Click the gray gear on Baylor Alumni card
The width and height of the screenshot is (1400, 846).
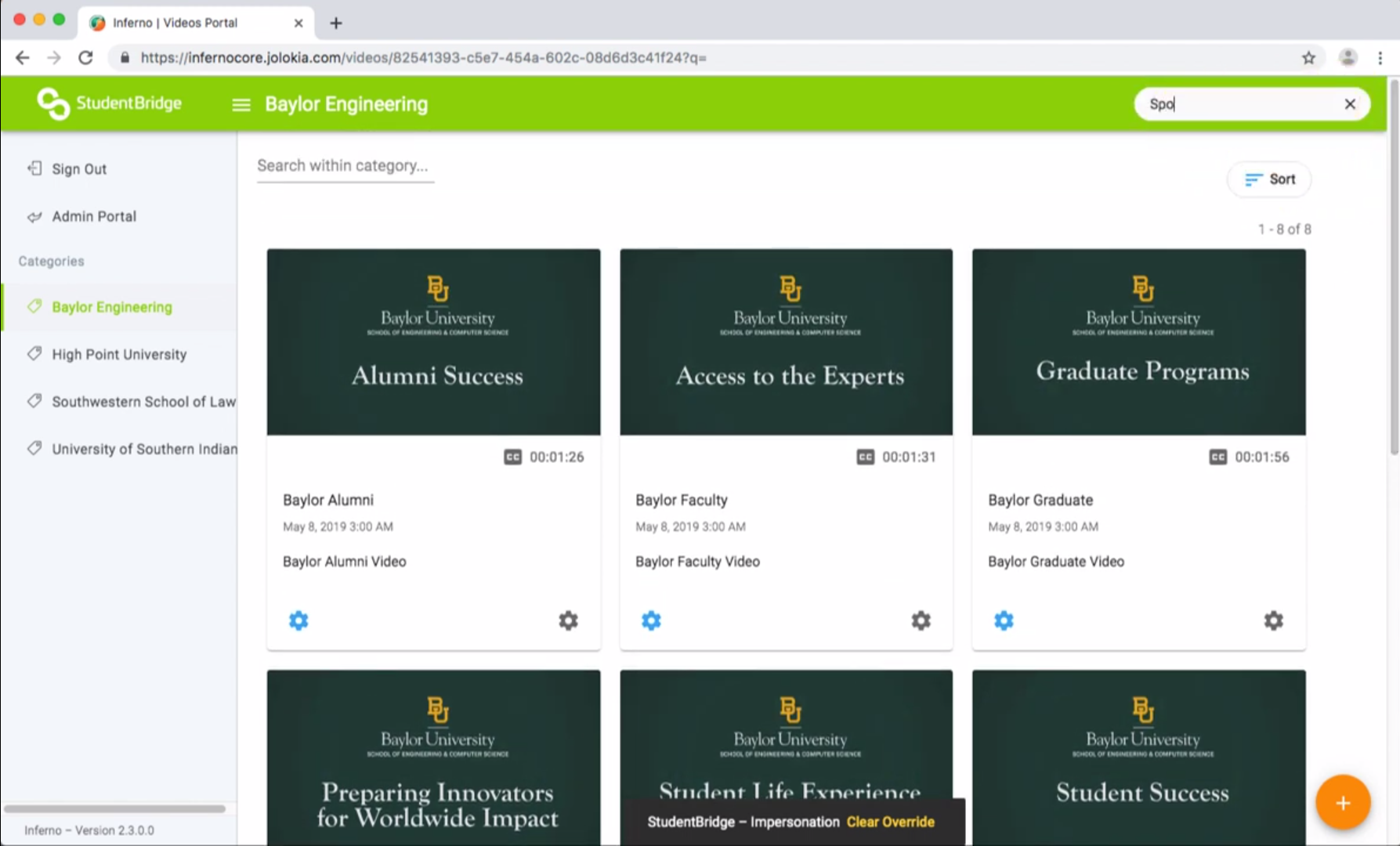tap(568, 620)
